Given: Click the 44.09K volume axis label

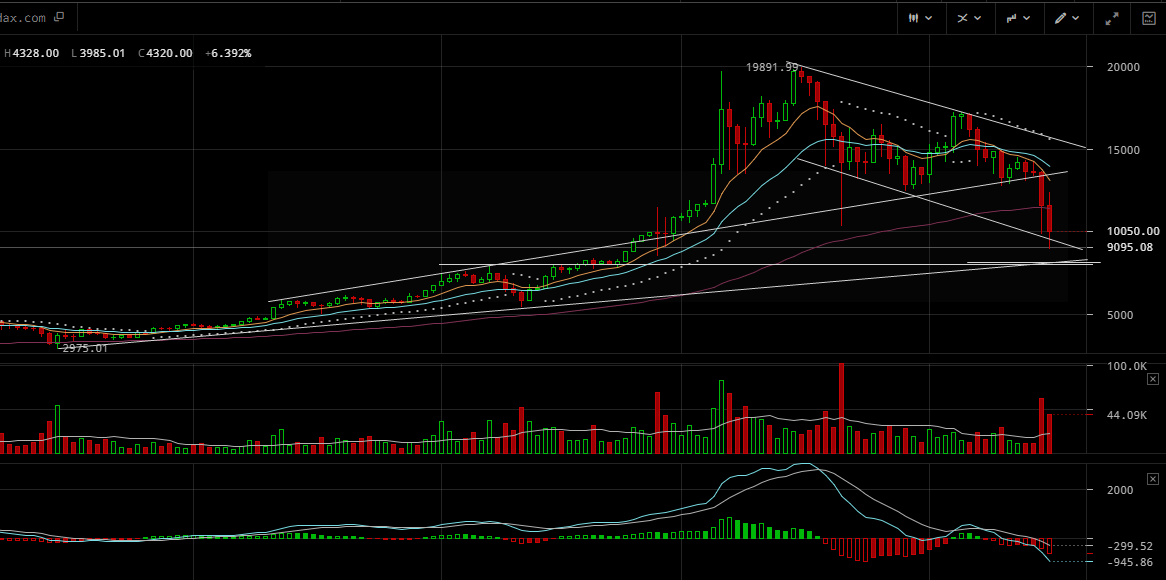Looking at the screenshot, I should 1126,415.
